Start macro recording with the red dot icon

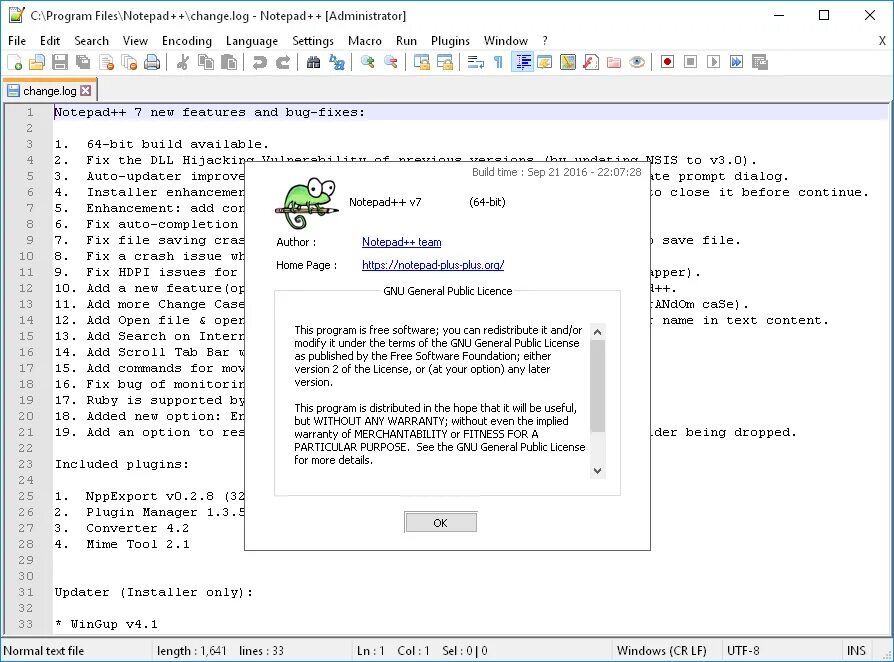[x=667, y=62]
